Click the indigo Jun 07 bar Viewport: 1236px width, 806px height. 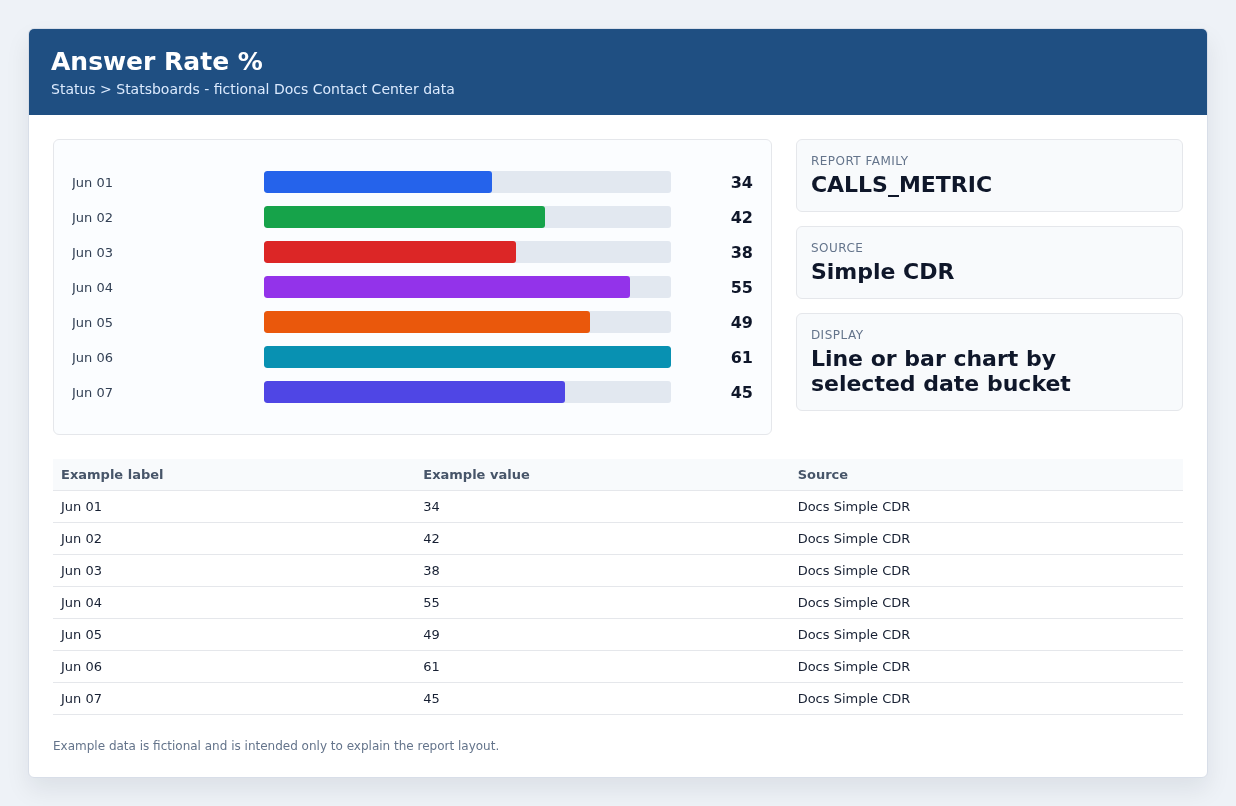click(x=414, y=392)
